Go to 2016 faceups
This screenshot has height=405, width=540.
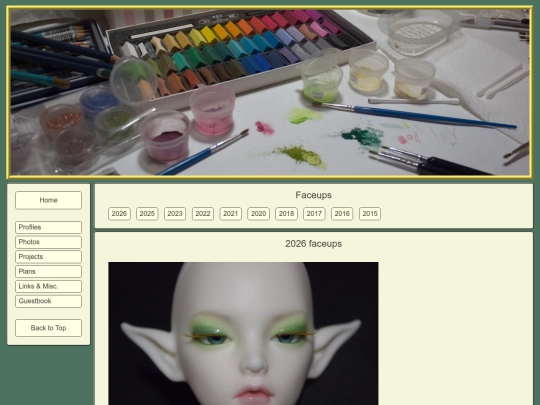[342, 214]
